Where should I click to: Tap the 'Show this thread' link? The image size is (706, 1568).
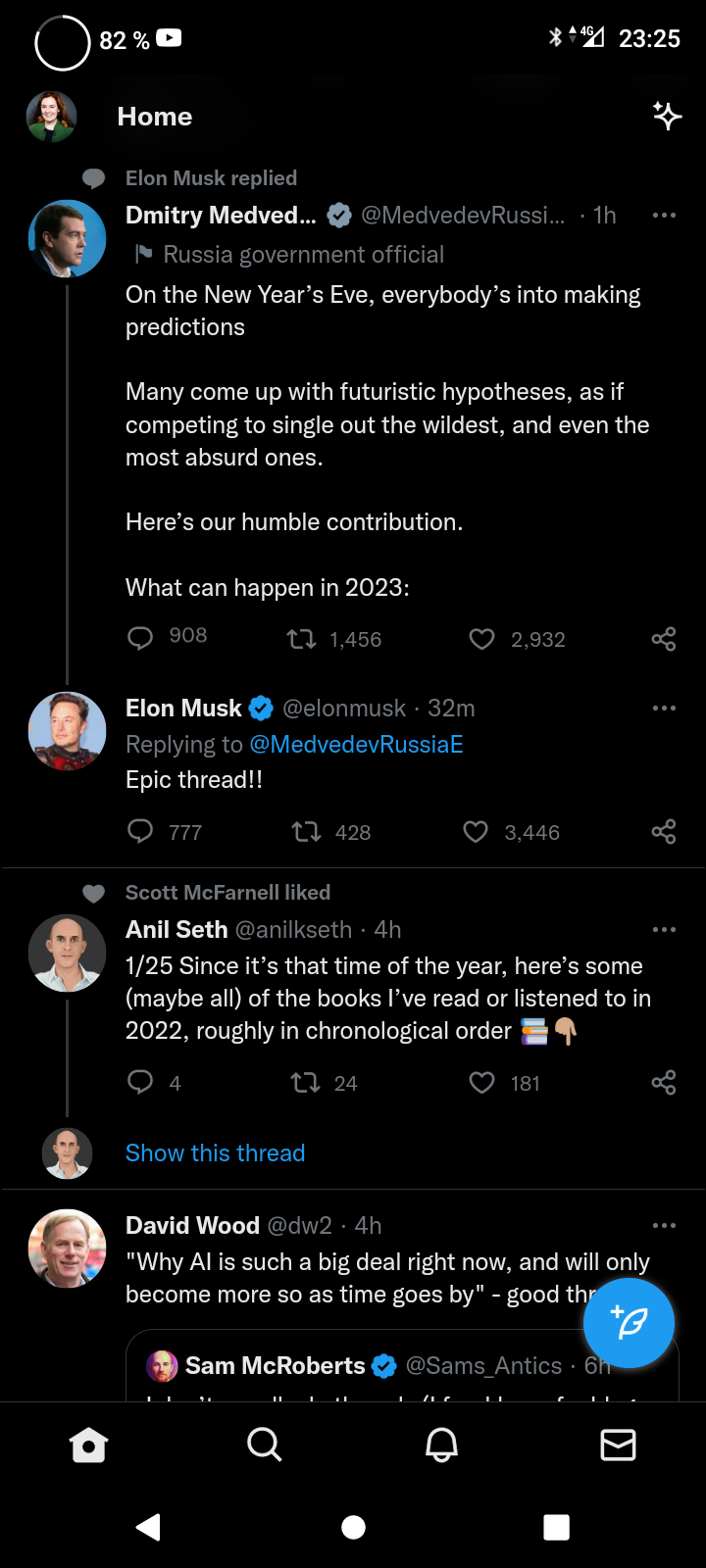pos(215,1152)
